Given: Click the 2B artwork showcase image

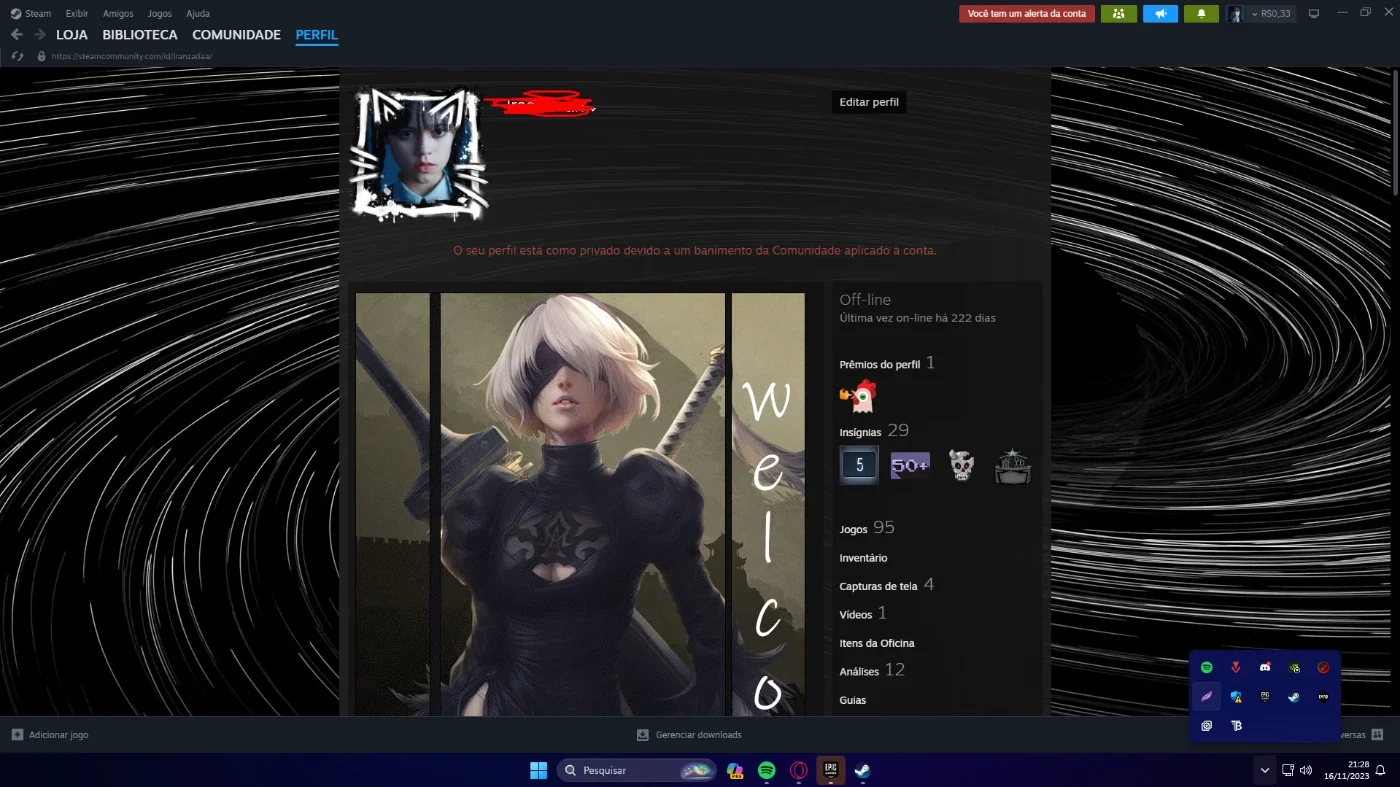Looking at the screenshot, I should 582,504.
